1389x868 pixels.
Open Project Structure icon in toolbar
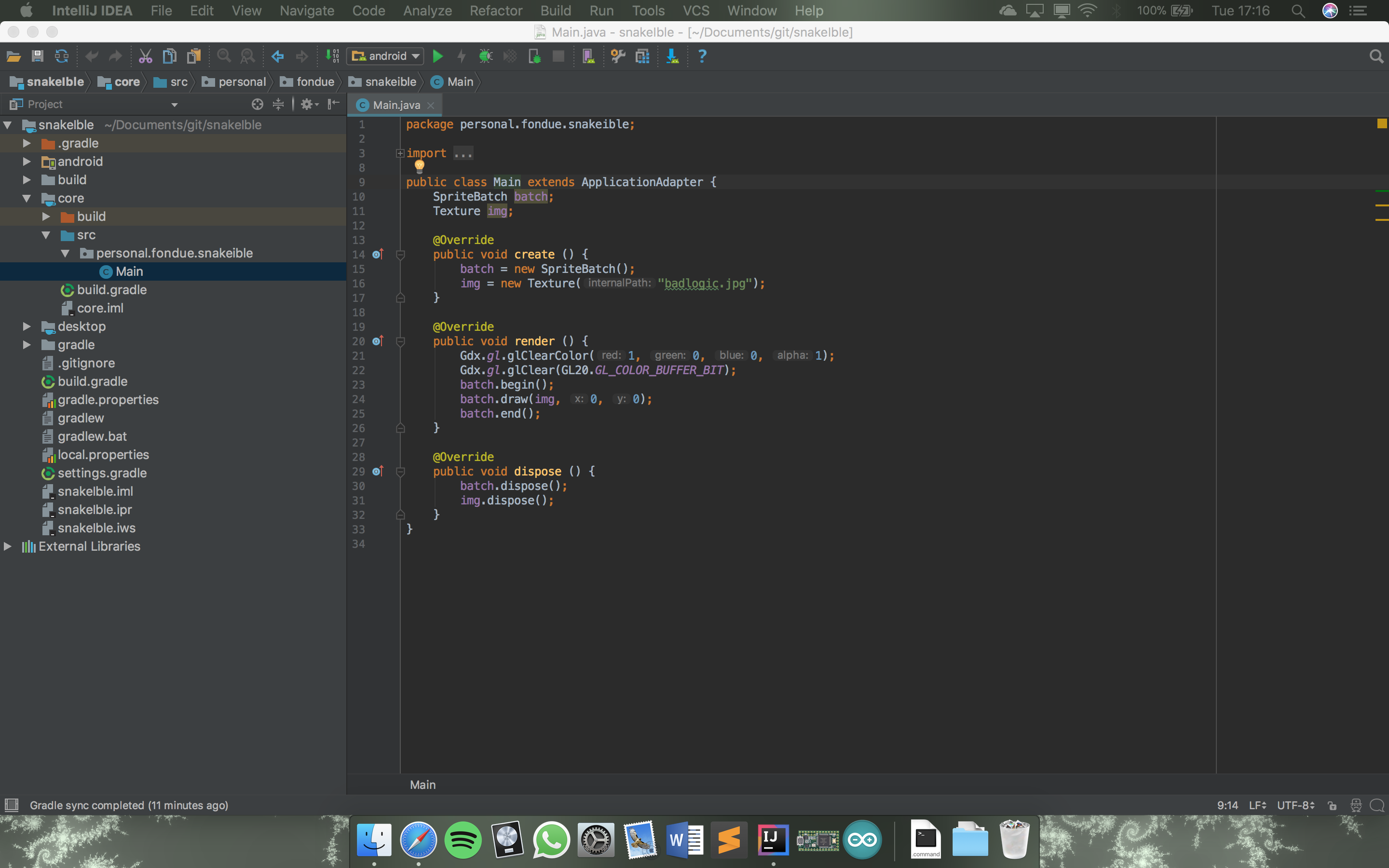[x=643, y=55]
